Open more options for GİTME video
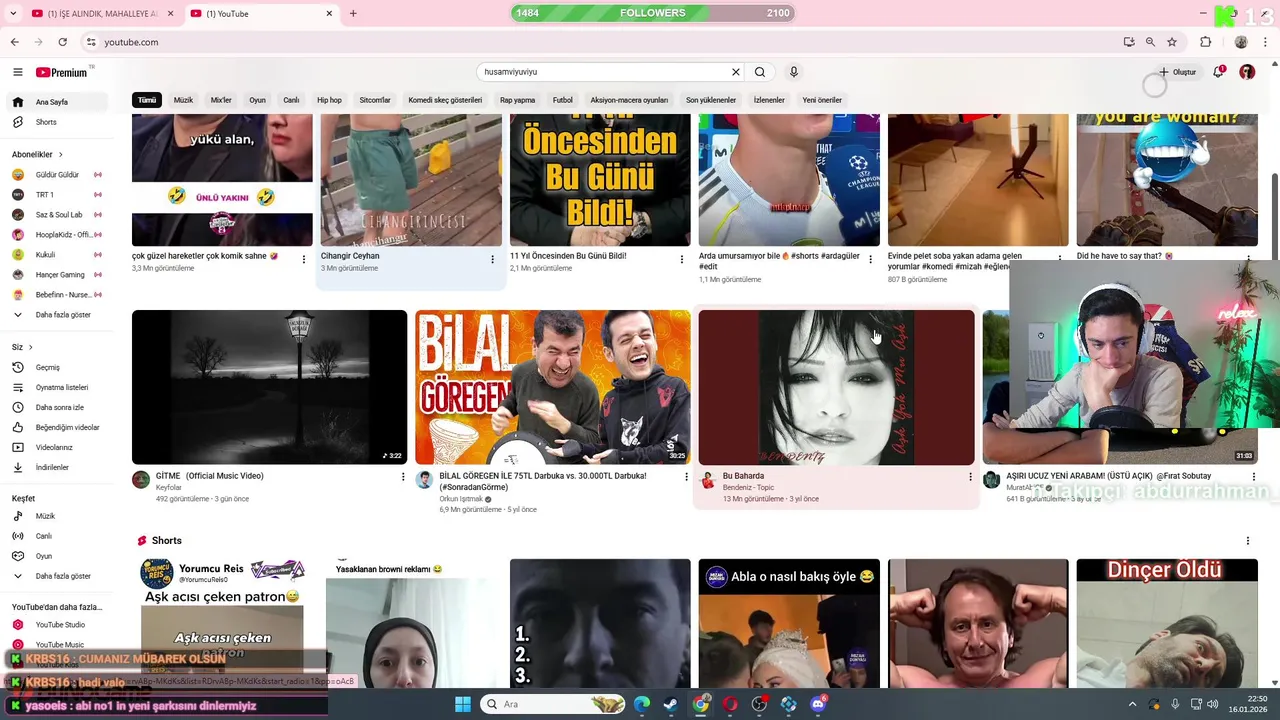1280x720 pixels. click(403, 477)
